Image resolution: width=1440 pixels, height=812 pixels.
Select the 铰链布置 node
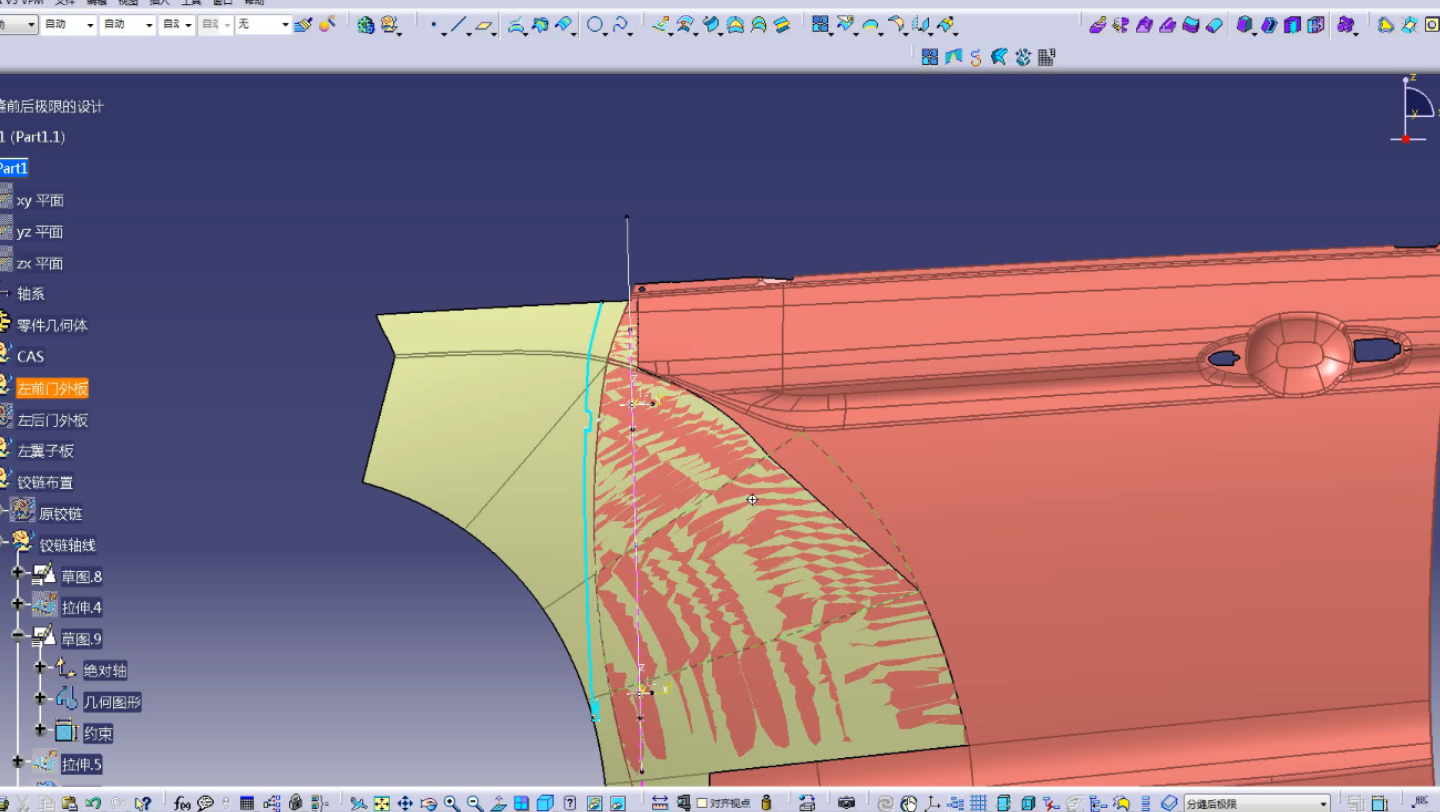(46, 483)
